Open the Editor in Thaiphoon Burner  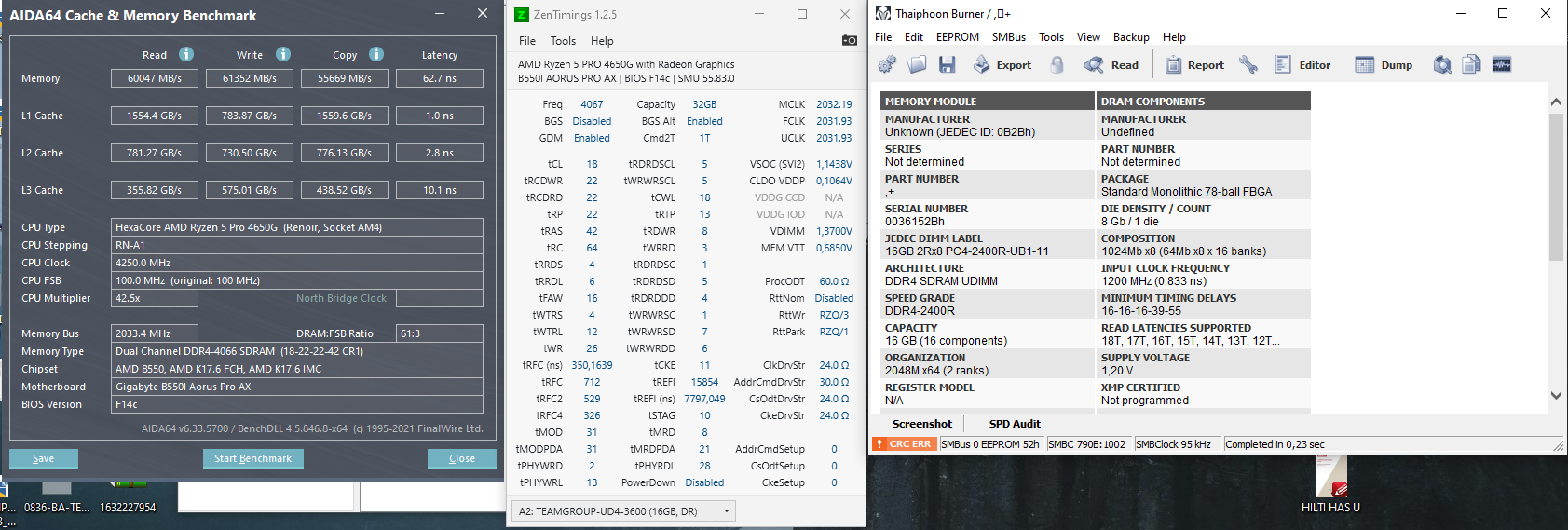[x=1302, y=64]
